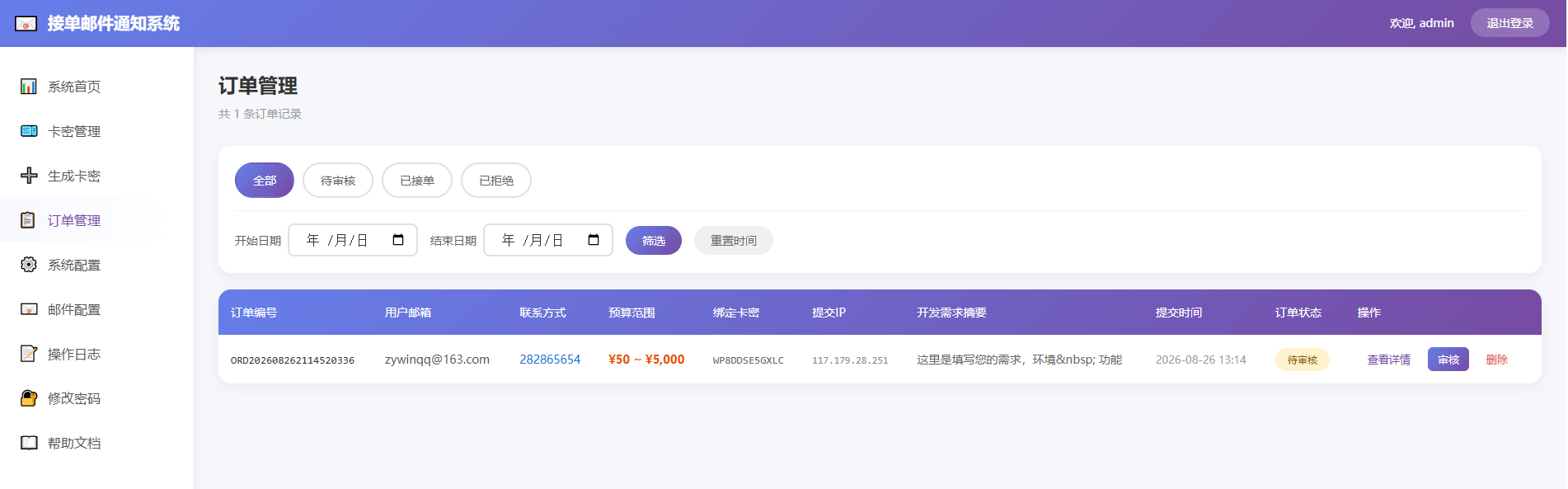Click 订单编号 column header

coord(254,313)
